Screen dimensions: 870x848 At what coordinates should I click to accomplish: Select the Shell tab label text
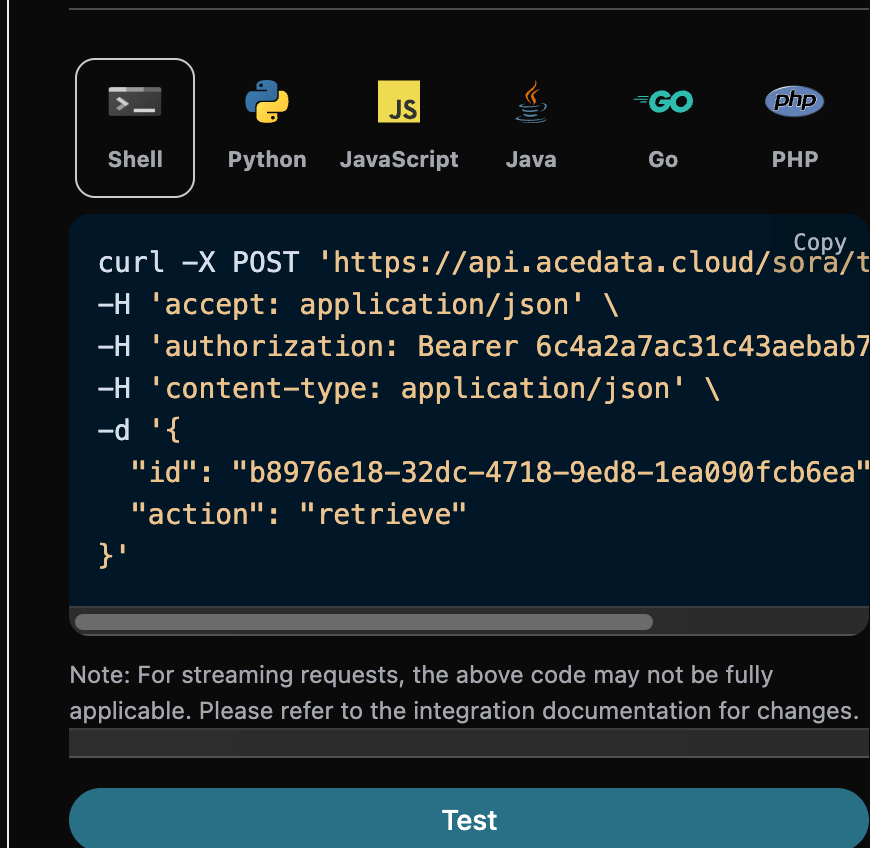[135, 159]
